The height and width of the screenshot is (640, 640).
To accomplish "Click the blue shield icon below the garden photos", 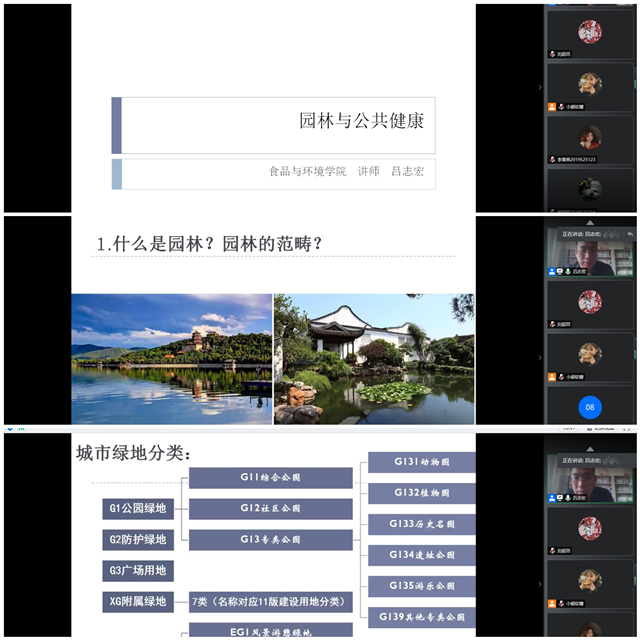I will [x=10, y=429].
